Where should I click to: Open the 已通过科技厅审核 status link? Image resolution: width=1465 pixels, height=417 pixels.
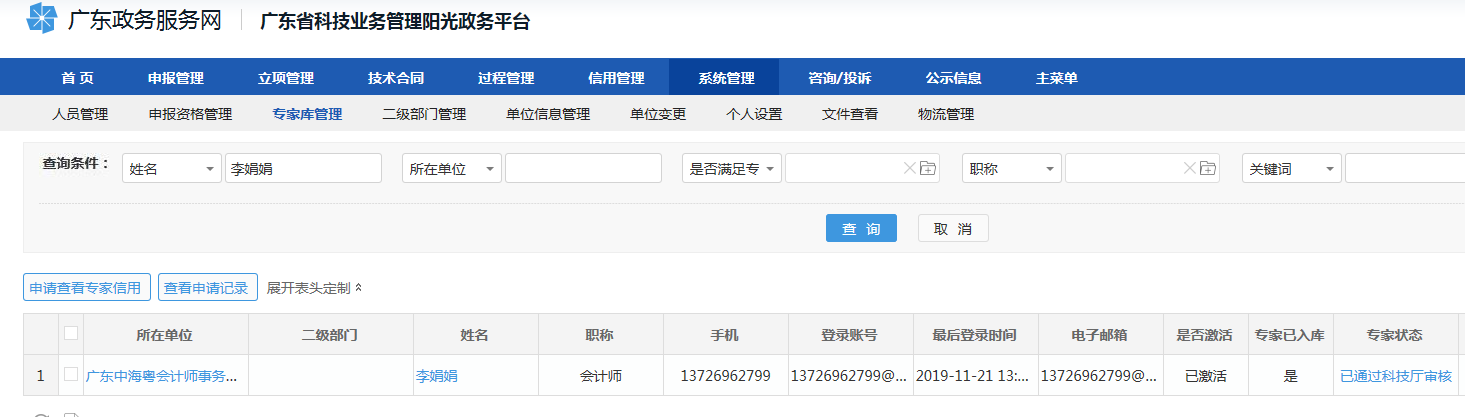1396,376
